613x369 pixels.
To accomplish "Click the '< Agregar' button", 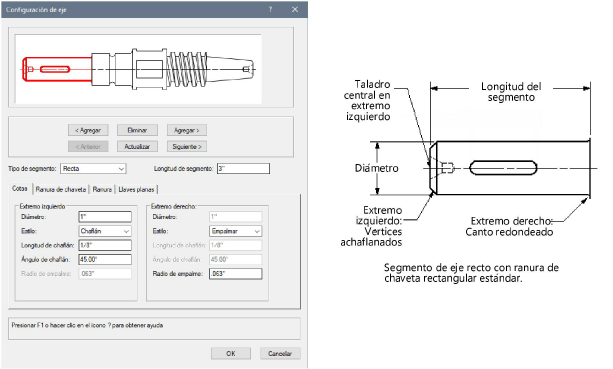I will pos(88,130).
